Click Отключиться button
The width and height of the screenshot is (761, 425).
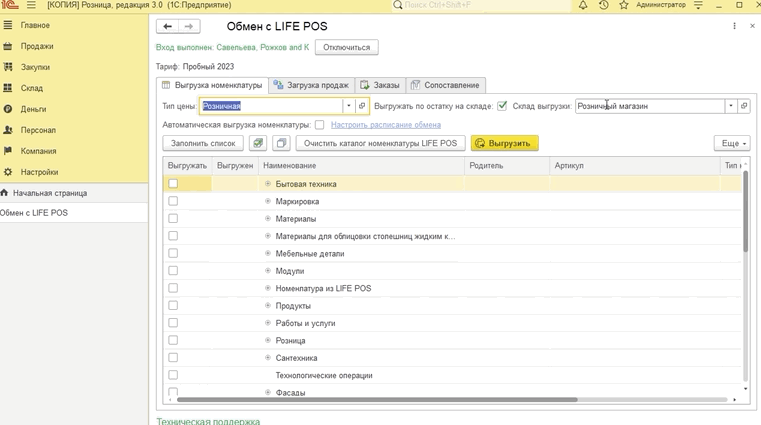pos(347,48)
